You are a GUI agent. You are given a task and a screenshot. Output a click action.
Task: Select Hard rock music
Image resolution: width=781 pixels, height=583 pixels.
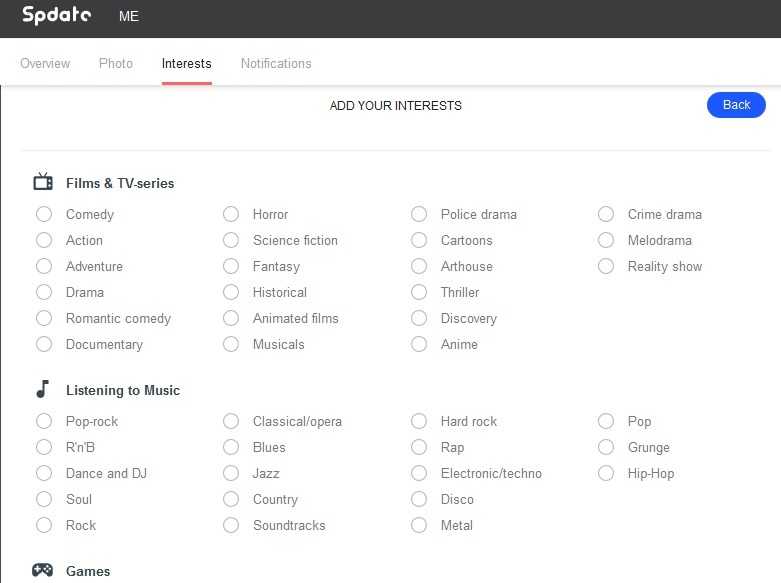[x=419, y=421]
